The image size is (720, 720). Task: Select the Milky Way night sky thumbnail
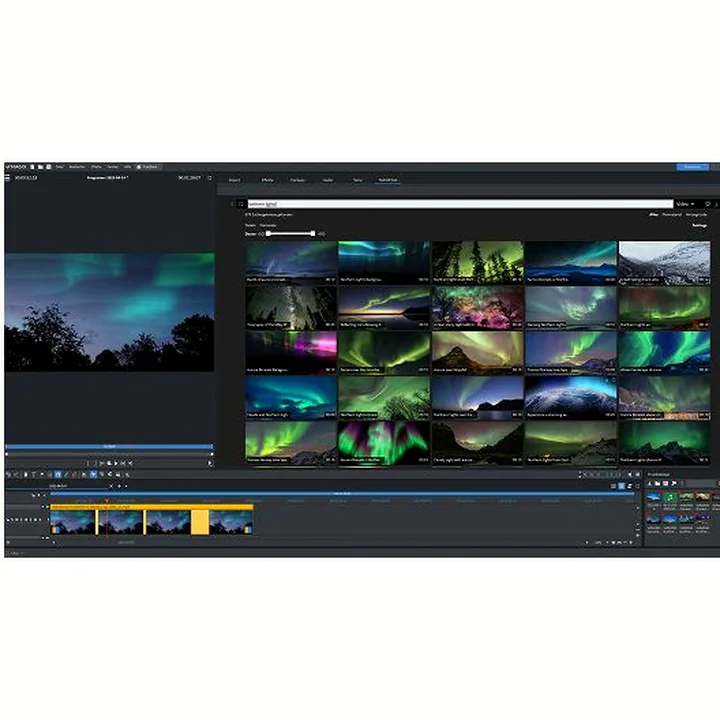(291, 308)
